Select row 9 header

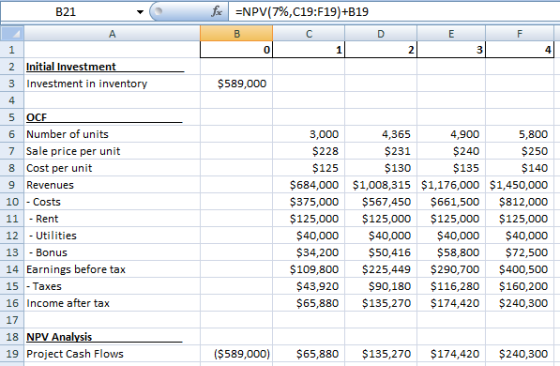(x=12, y=185)
